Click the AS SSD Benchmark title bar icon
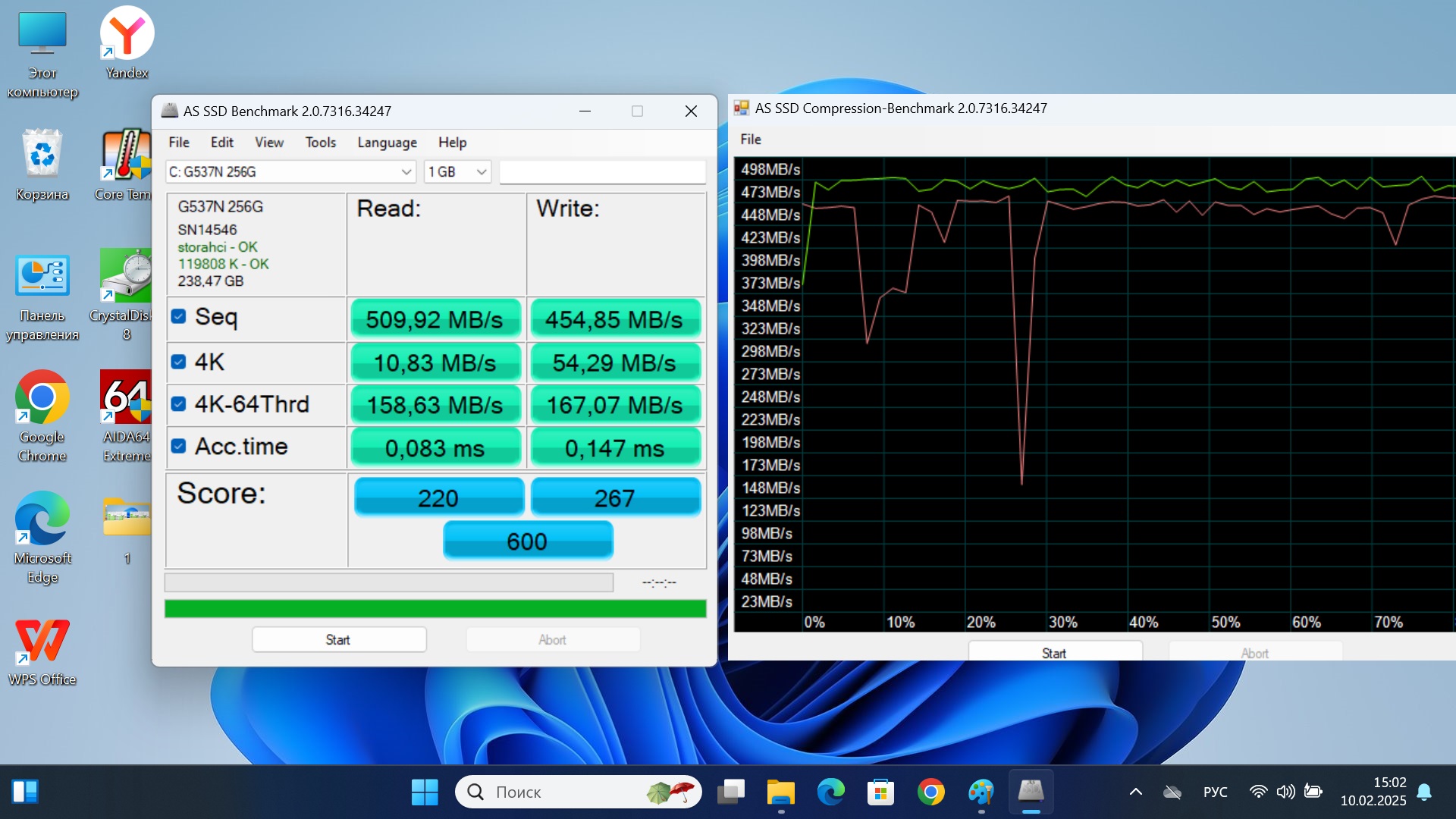This screenshot has height=819, width=1456. pos(170,111)
